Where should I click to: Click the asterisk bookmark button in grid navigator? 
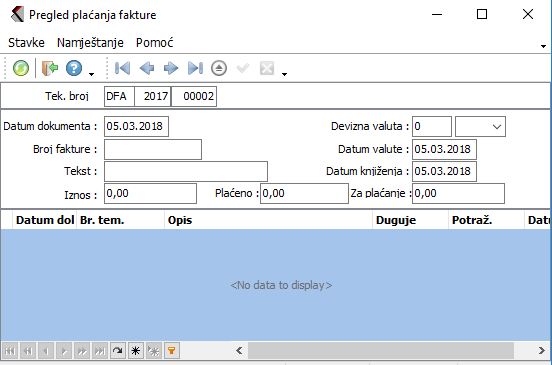[136, 351]
